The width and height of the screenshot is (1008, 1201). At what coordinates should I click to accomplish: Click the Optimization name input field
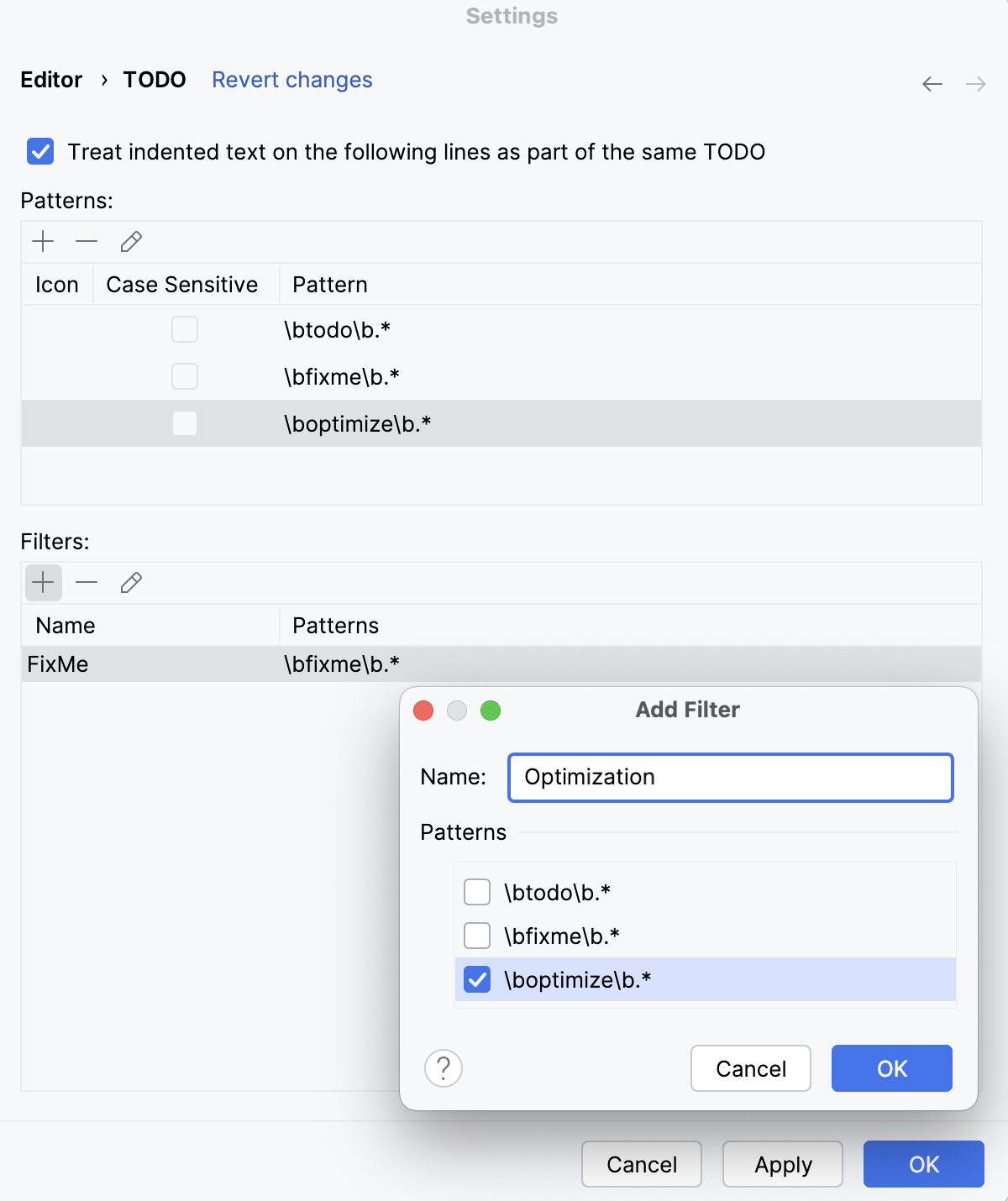[x=729, y=777]
